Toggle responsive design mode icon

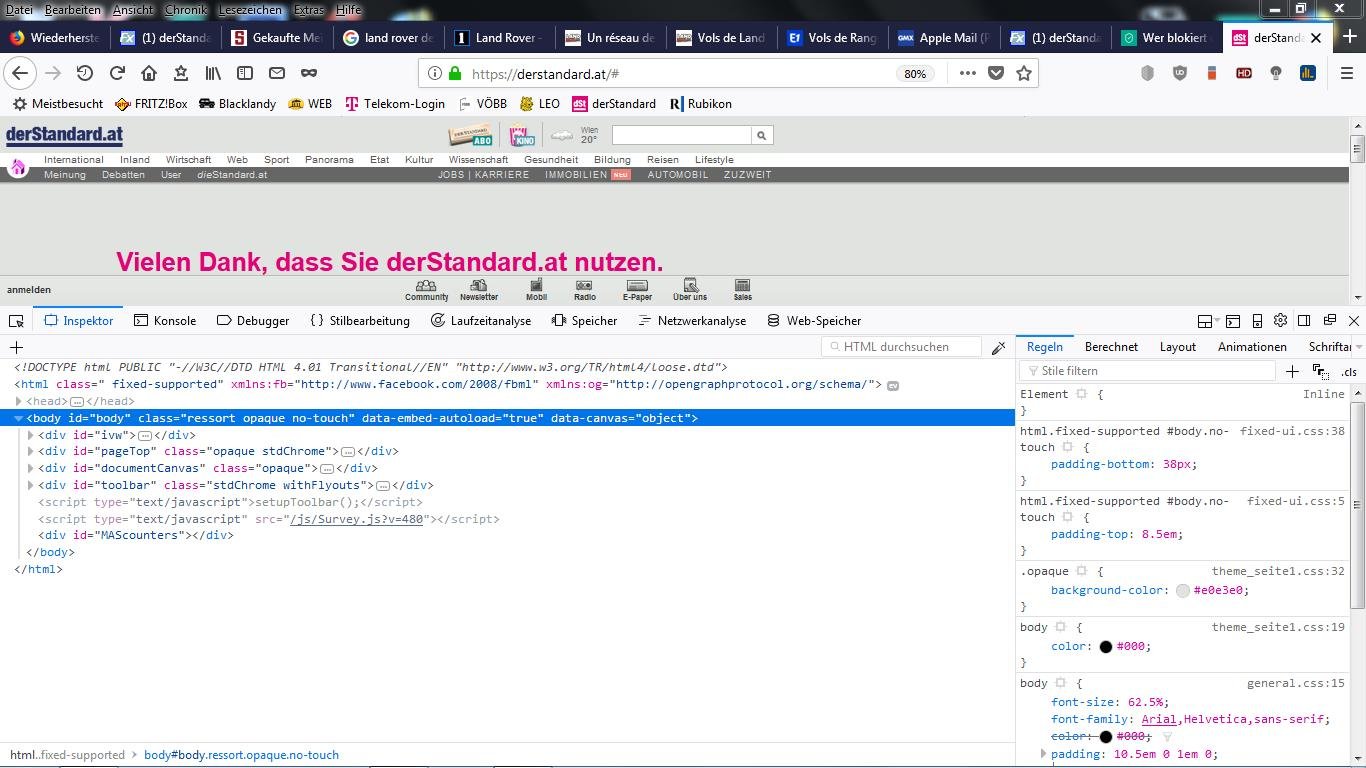(x=1257, y=321)
